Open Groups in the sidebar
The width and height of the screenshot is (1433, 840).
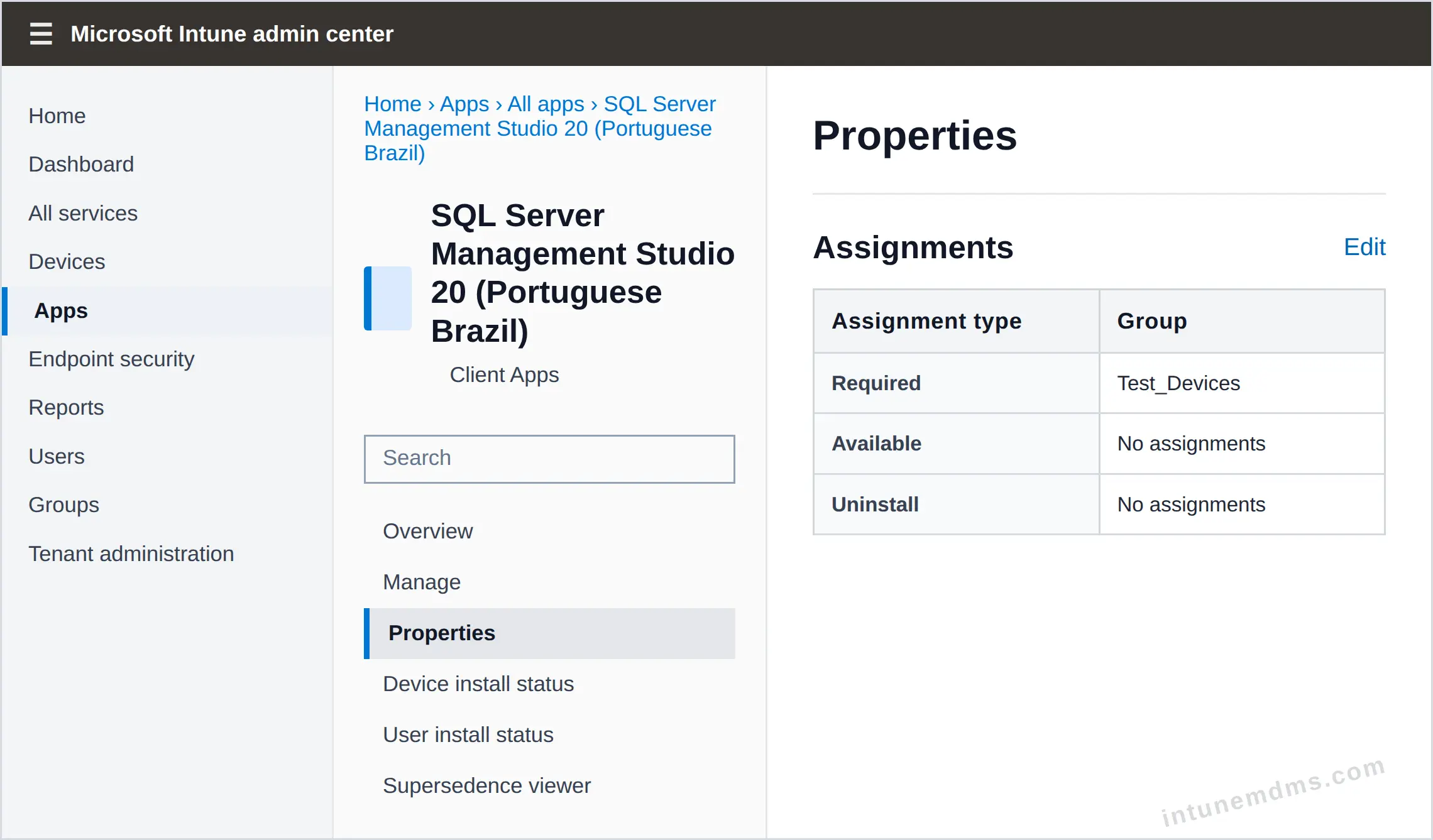point(63,505)
